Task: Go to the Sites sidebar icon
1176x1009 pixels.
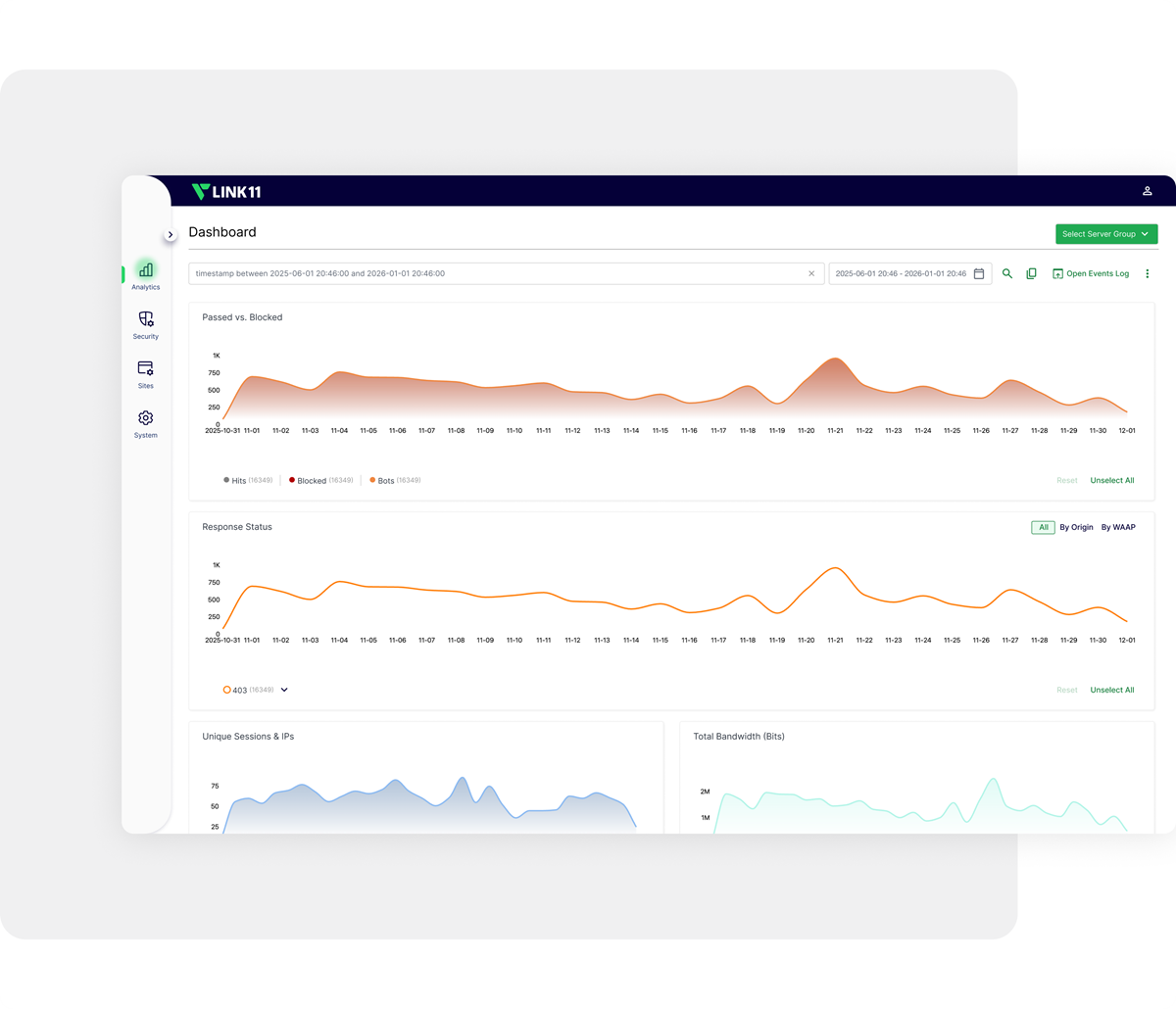Action: (145, 369)
